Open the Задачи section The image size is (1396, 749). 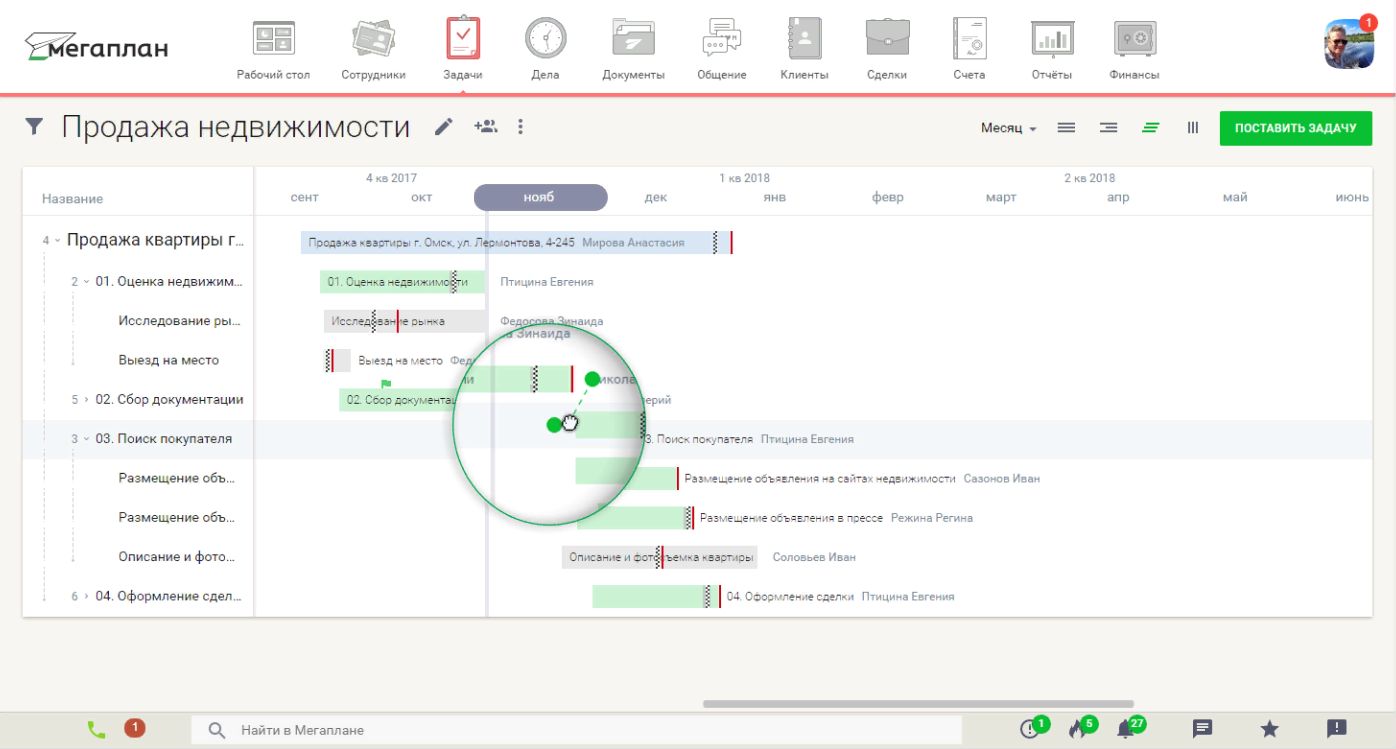(463, 49)
